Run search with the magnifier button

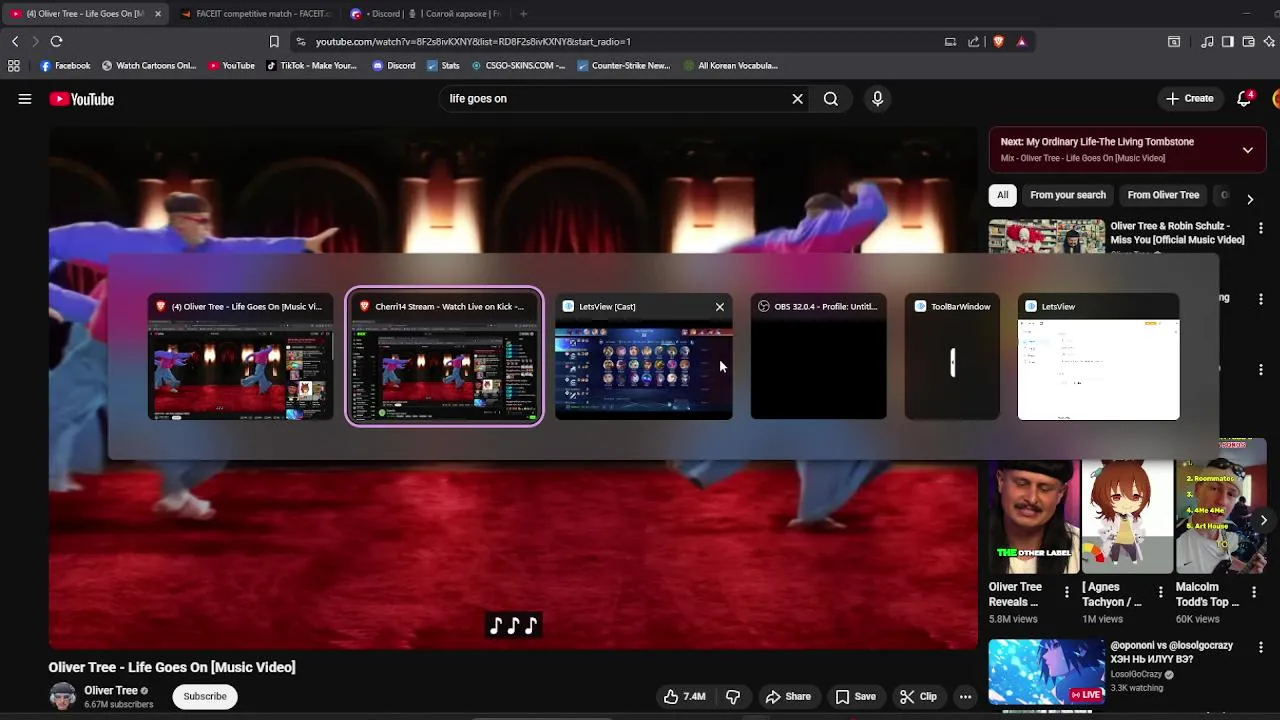click(830, 99)
